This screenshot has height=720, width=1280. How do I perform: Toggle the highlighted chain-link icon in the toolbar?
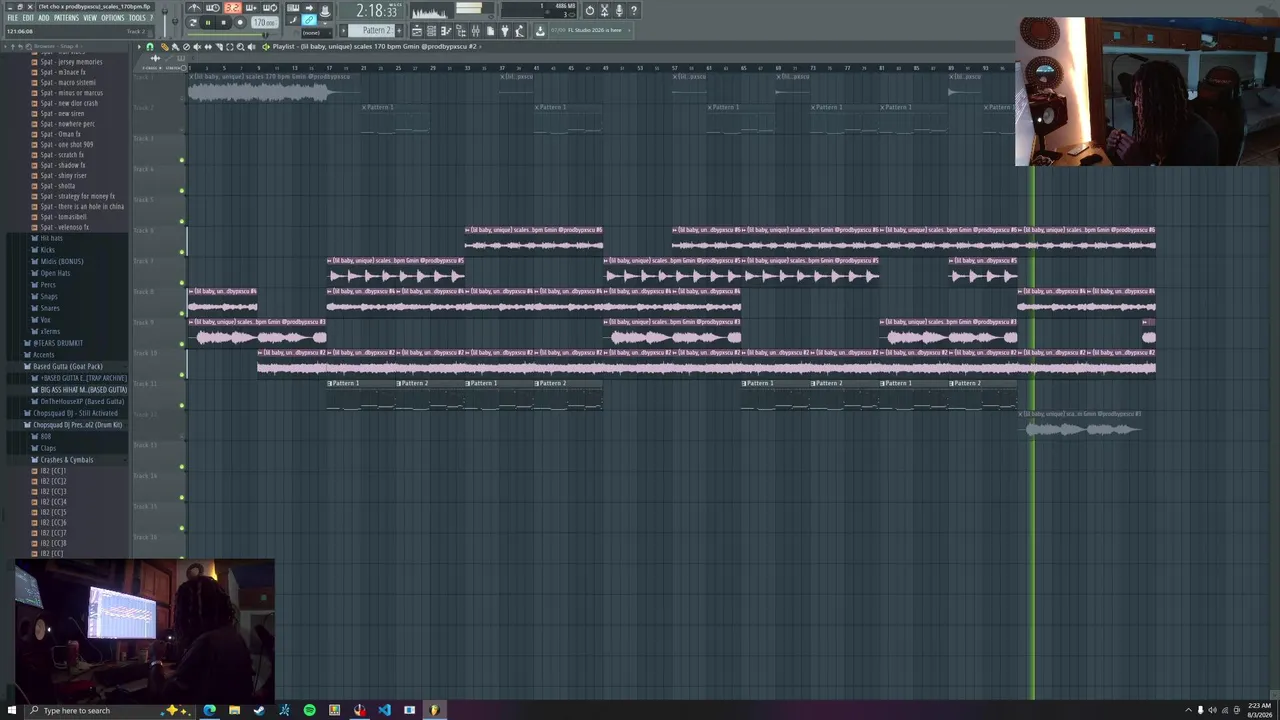pos(309,20)
